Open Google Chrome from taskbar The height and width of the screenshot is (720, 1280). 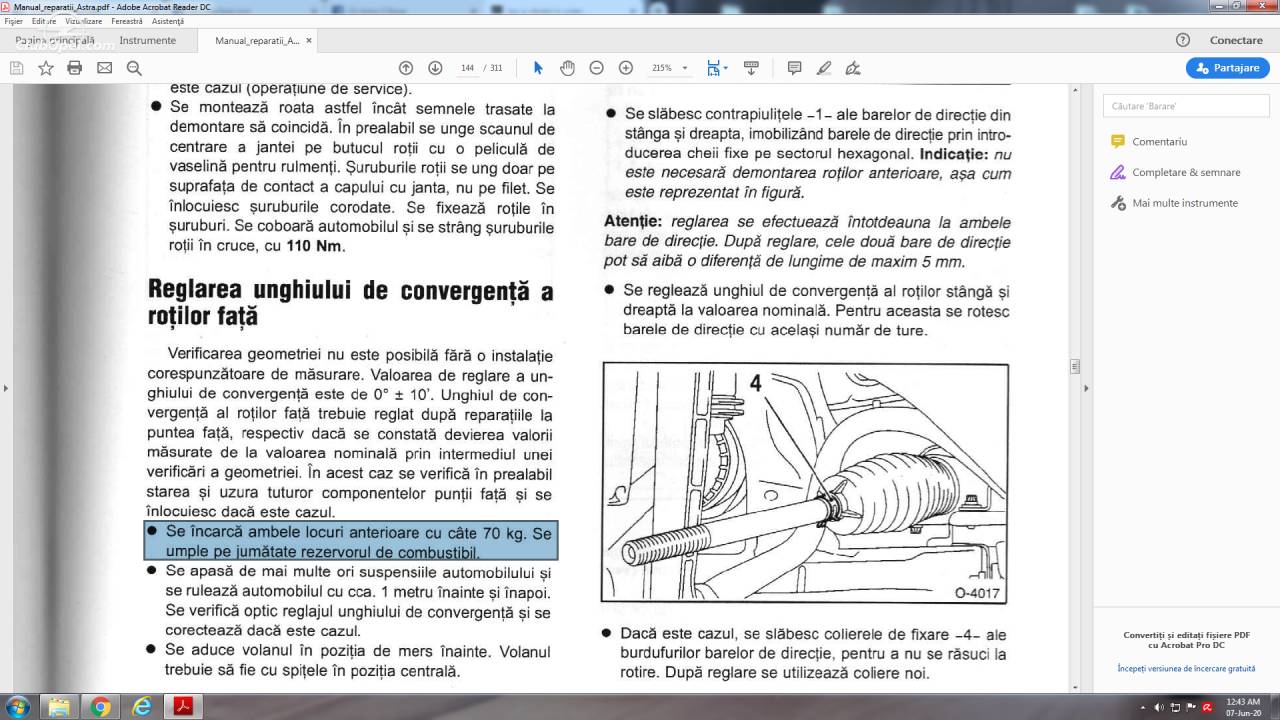[100, 707]
